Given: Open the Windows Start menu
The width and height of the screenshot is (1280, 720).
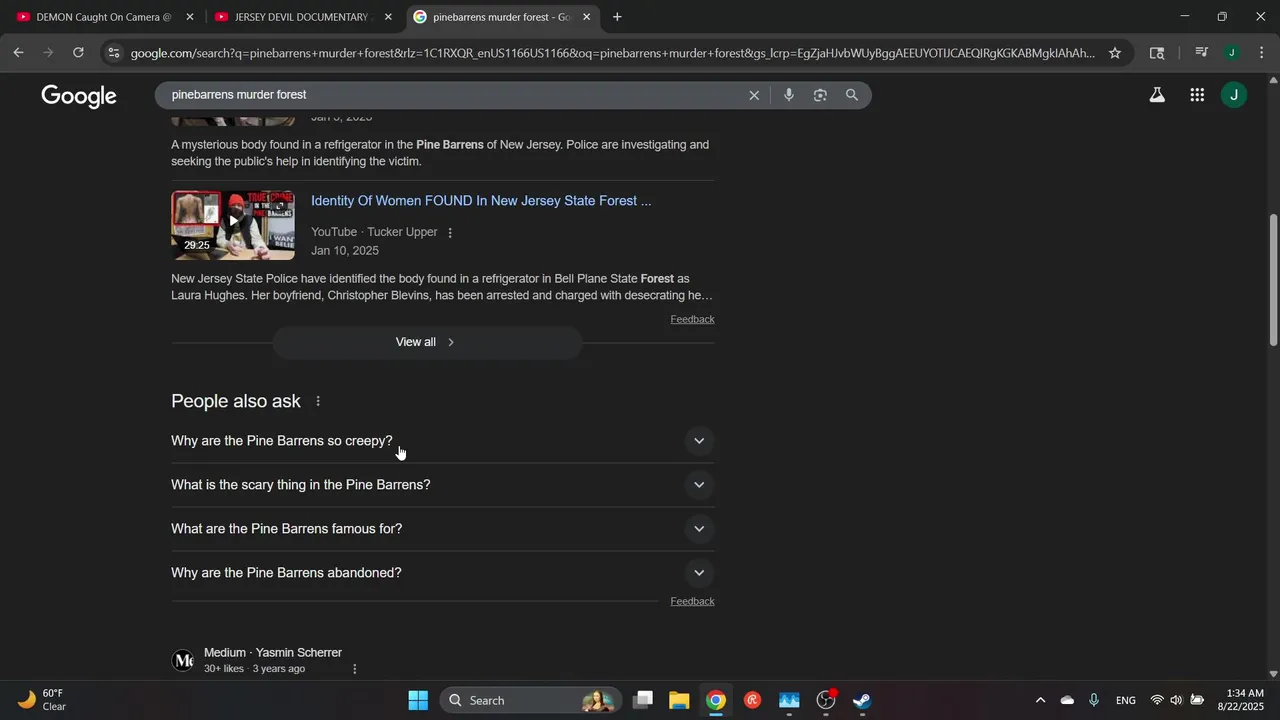Looking at the screenshot, I should point(418,700).
